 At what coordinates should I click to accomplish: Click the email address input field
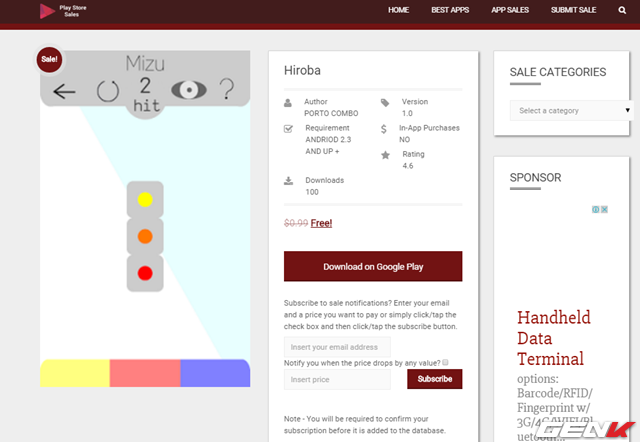click(x=337, y=347)
